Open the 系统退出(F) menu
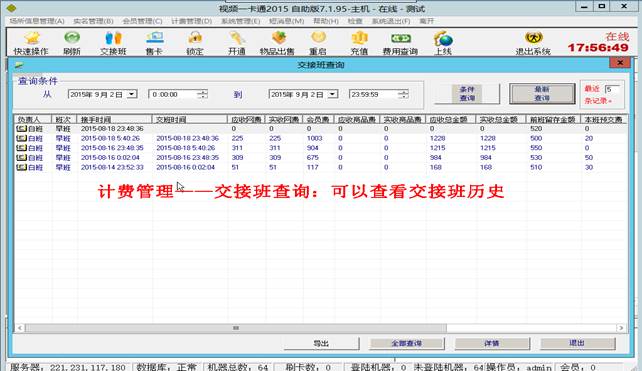 pos(391,21)
